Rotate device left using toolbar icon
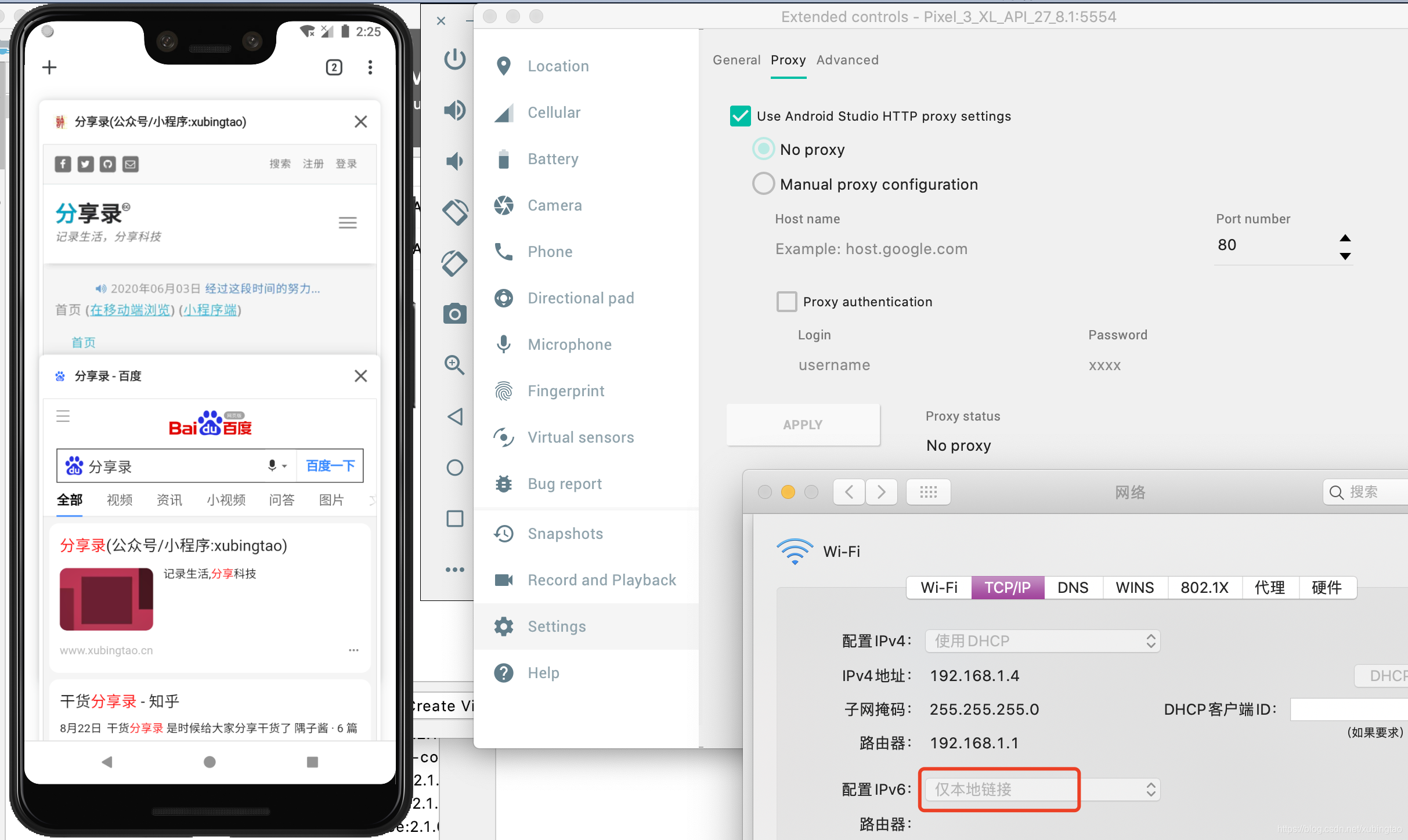The width and height of the screenshot is (1408, 840). (x=455, y=212)
